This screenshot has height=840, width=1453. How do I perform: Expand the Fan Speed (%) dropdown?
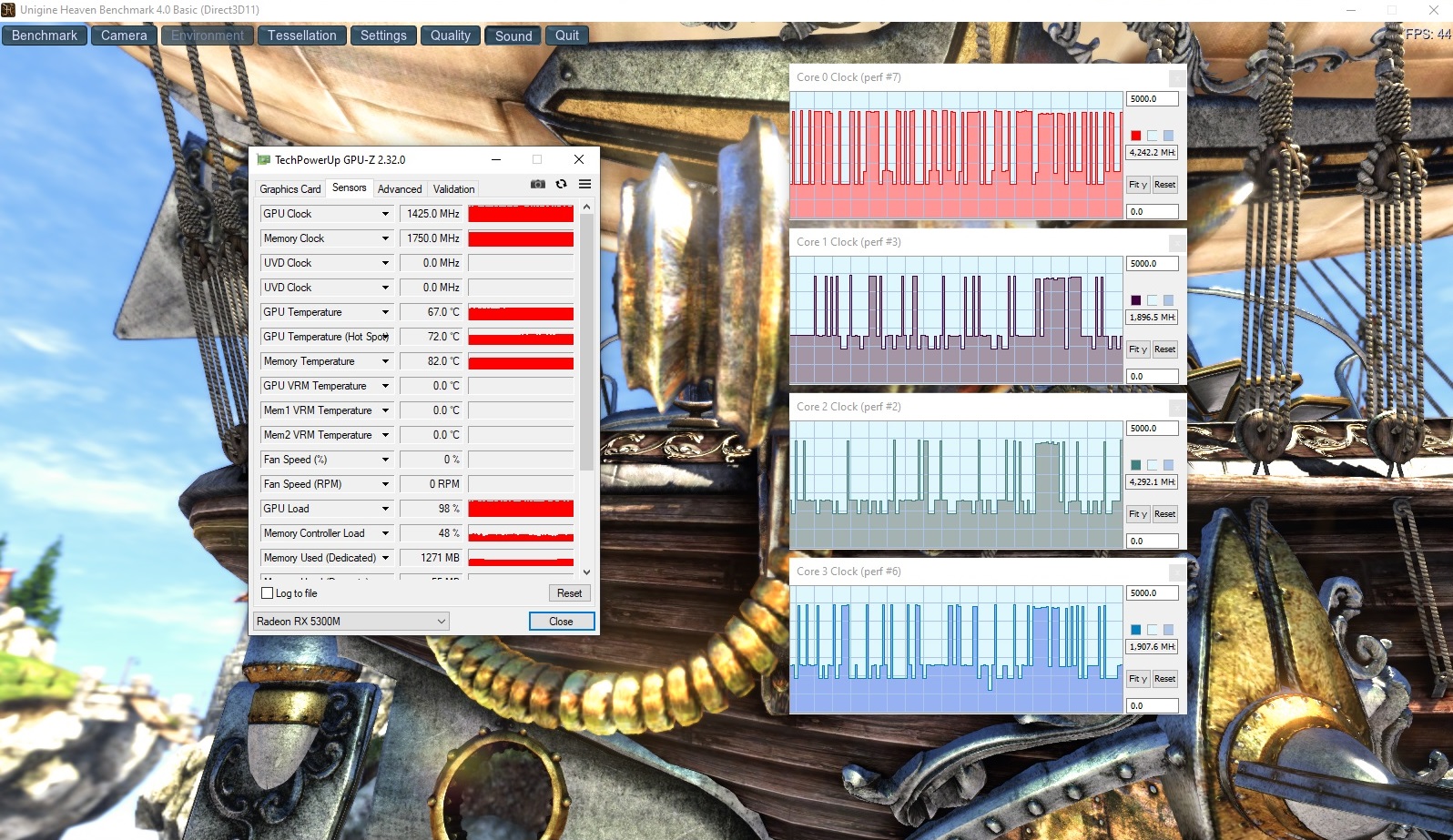tap(385, 460)
